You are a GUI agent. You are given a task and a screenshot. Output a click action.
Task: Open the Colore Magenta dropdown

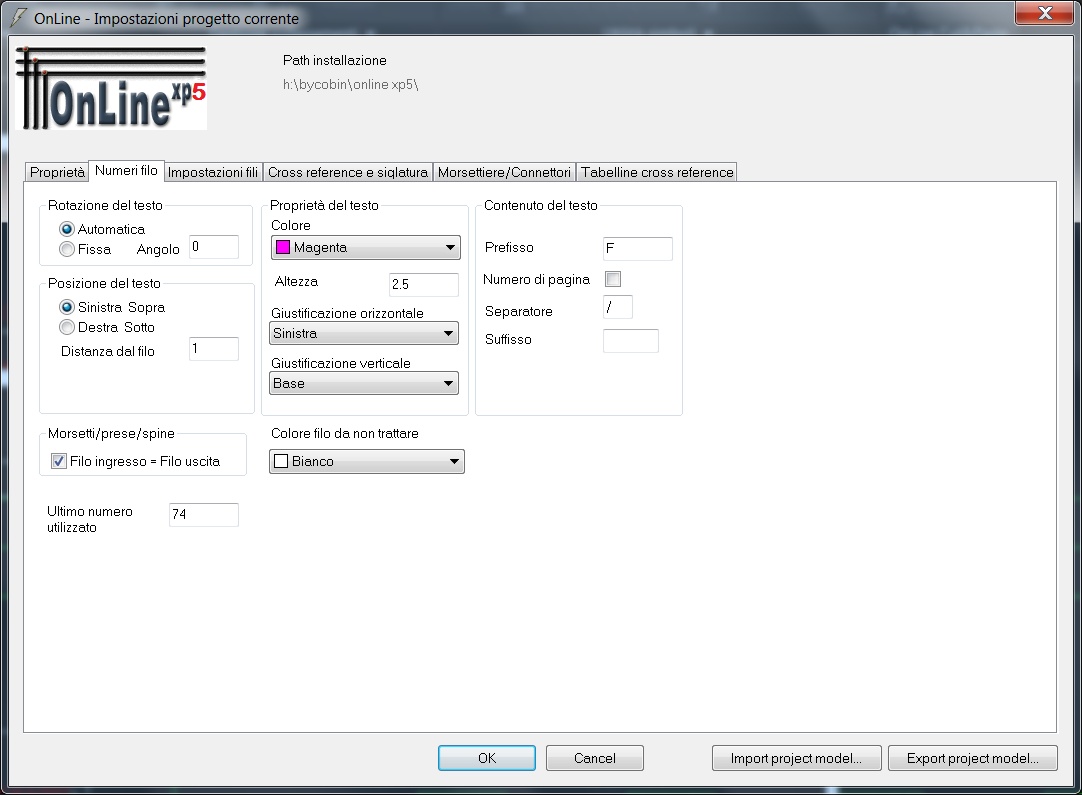point(365,248)
